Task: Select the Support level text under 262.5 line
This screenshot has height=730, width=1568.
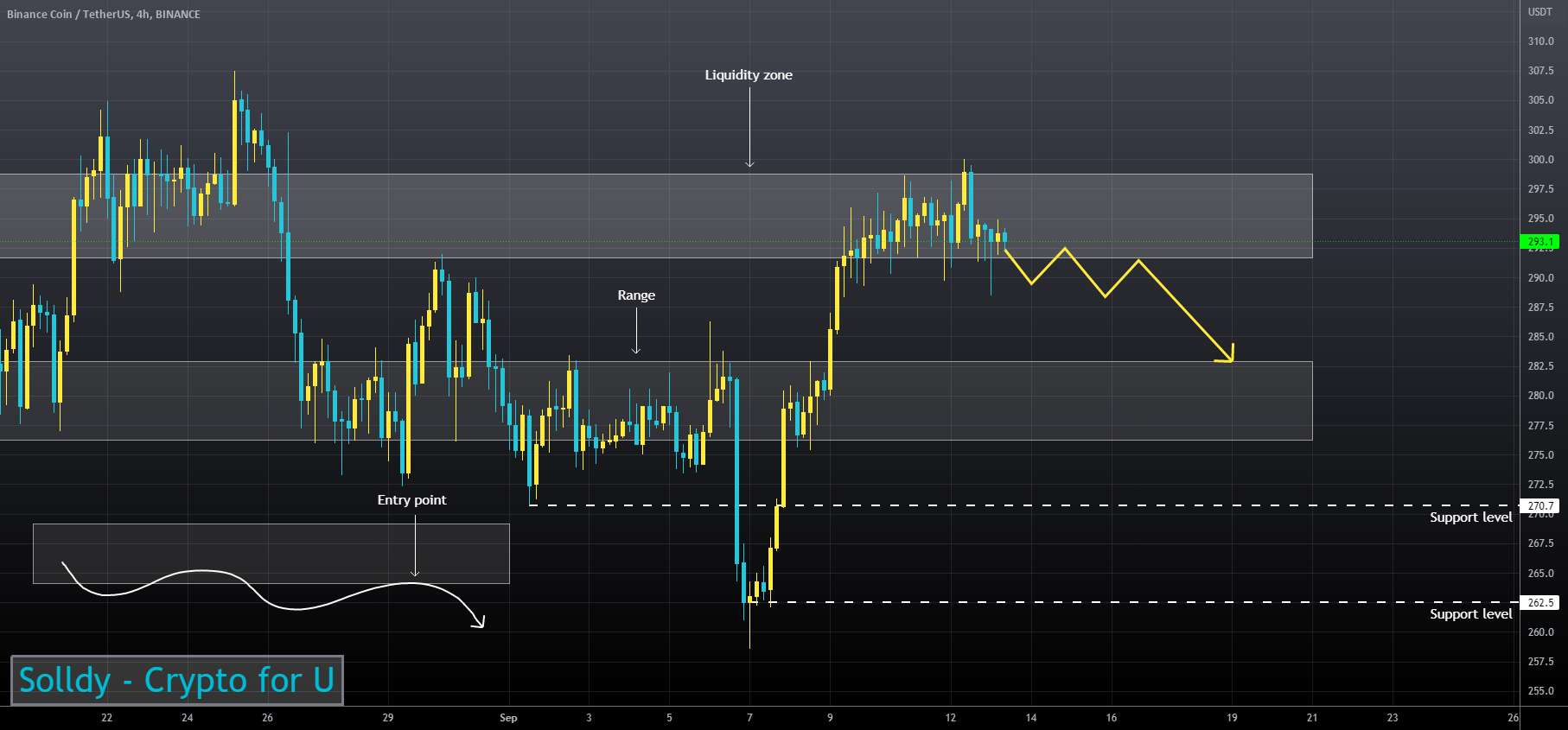Action: (x=1470, y=614)
